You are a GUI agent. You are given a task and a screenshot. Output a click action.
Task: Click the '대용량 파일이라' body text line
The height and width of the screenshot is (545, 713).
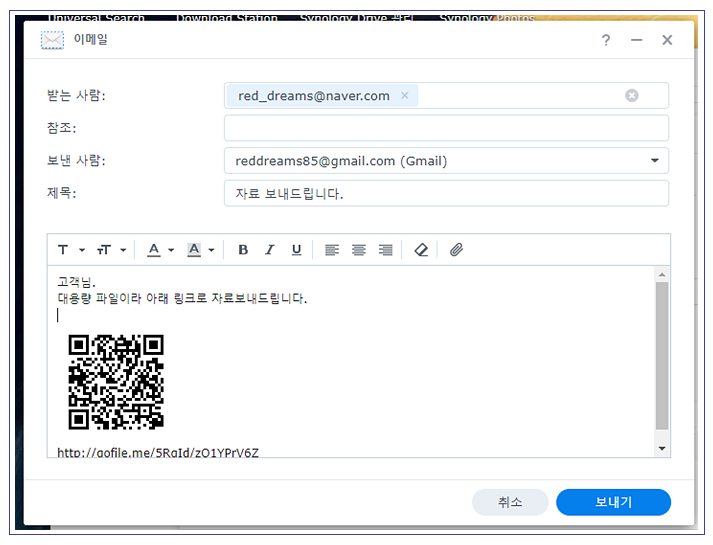[x=182, y=299]
